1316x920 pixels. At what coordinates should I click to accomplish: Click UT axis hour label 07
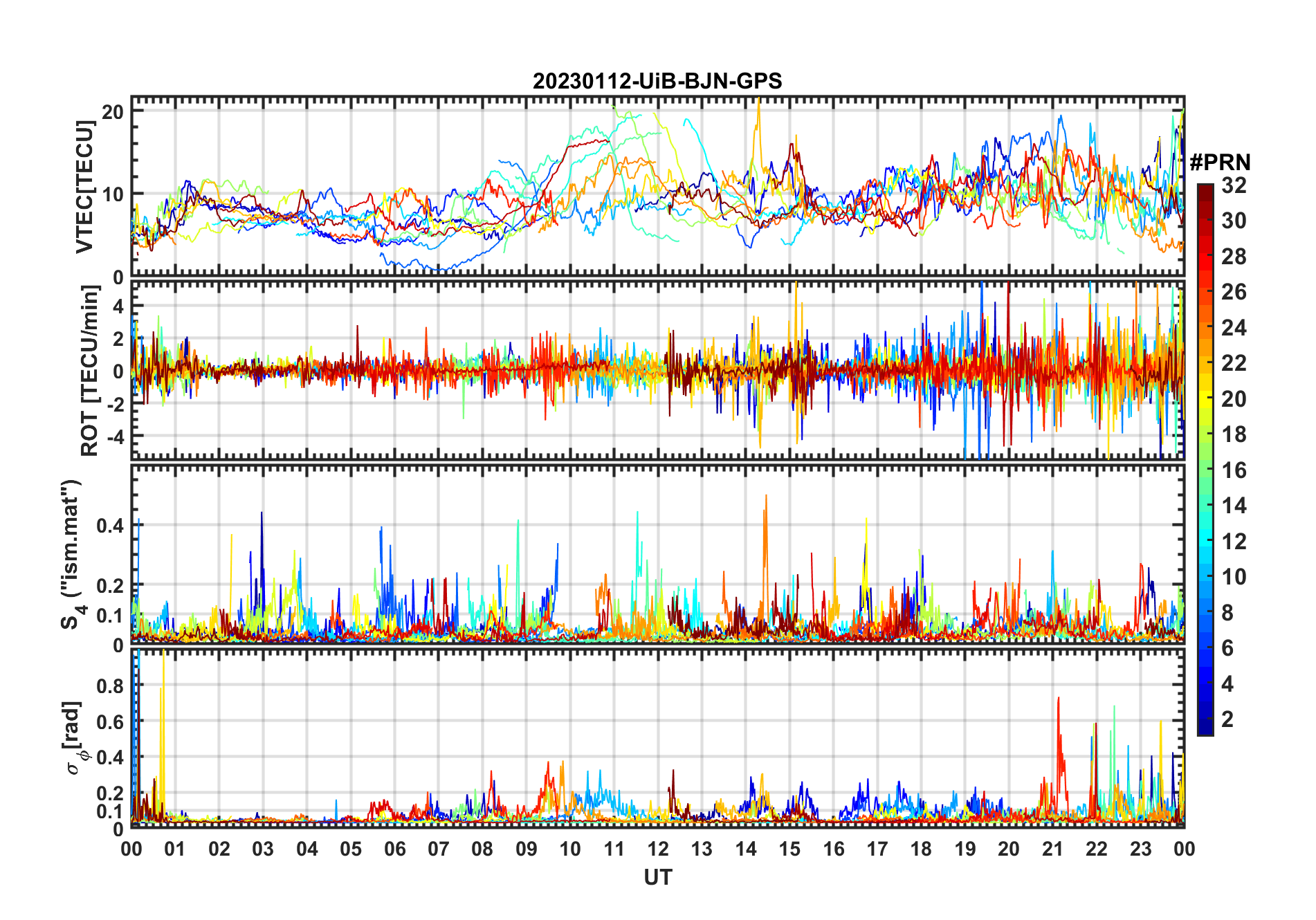[x=439, y=849]
